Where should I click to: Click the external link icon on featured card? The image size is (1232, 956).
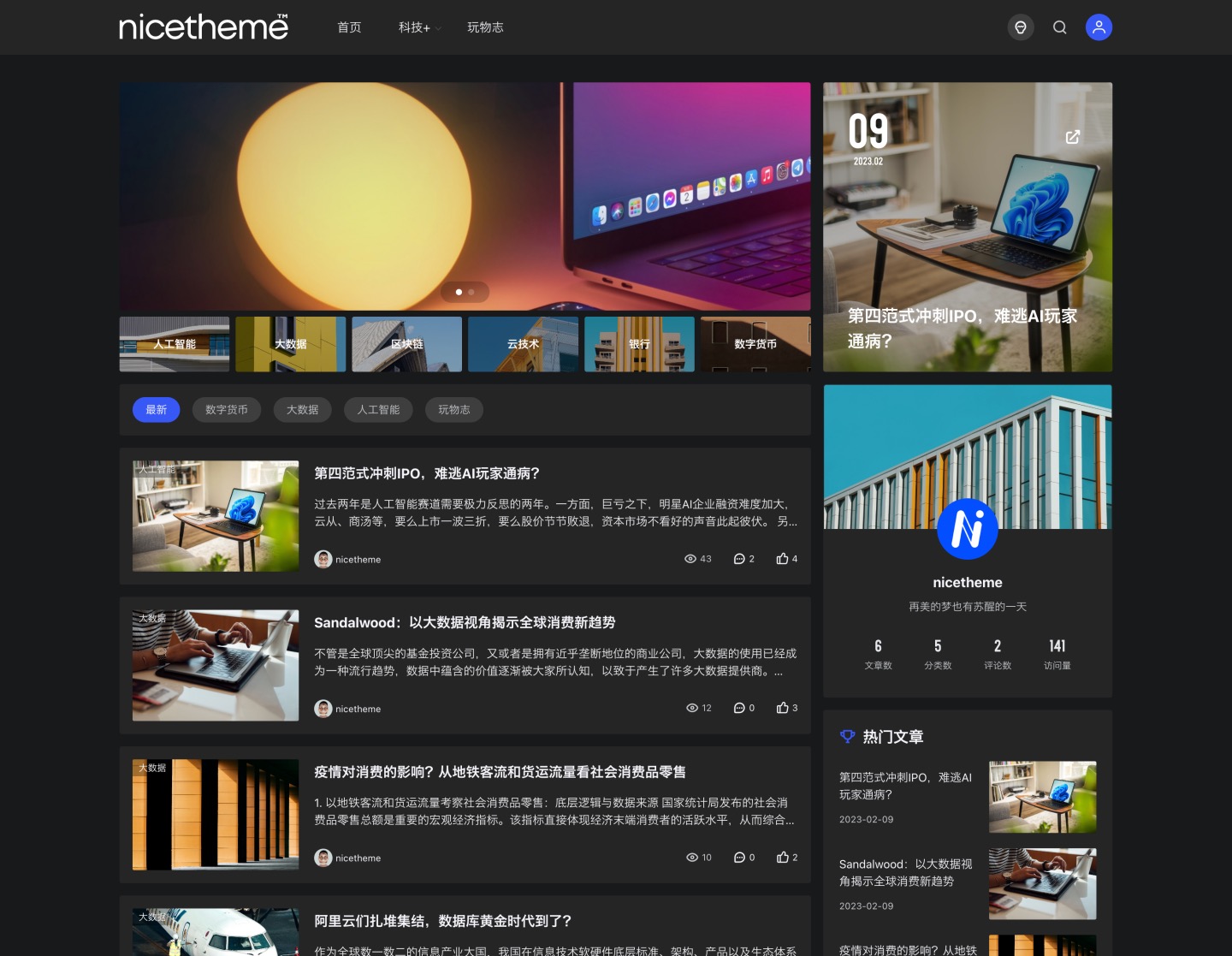[x=1073, y=137]
